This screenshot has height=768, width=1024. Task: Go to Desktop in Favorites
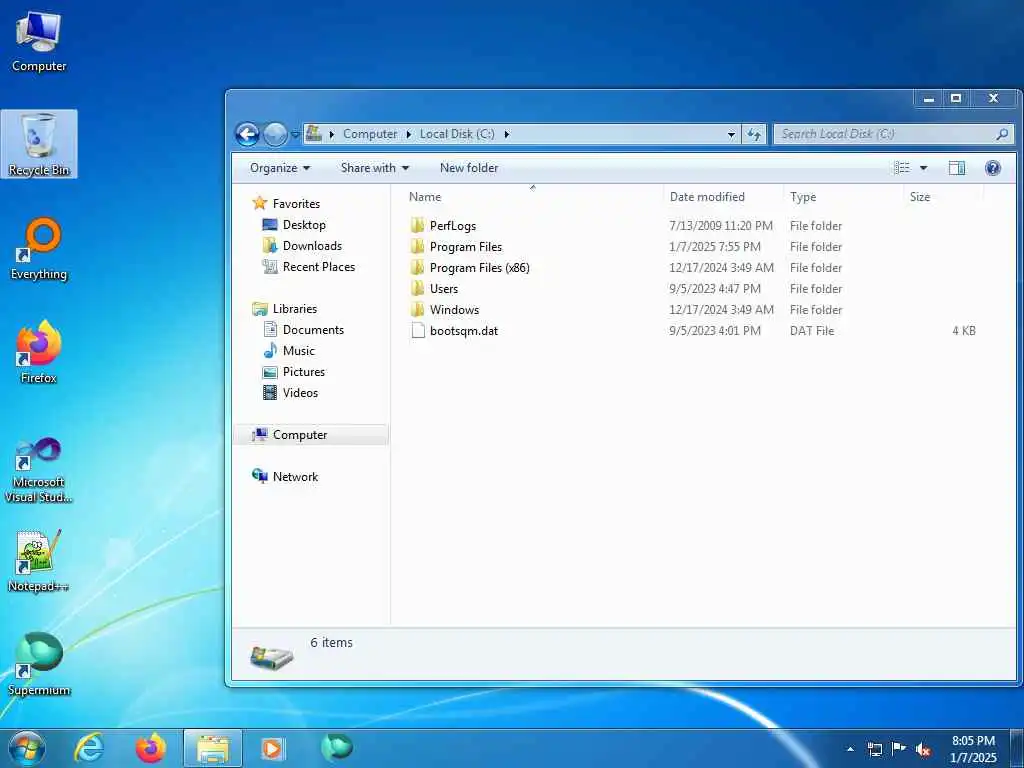294,225
